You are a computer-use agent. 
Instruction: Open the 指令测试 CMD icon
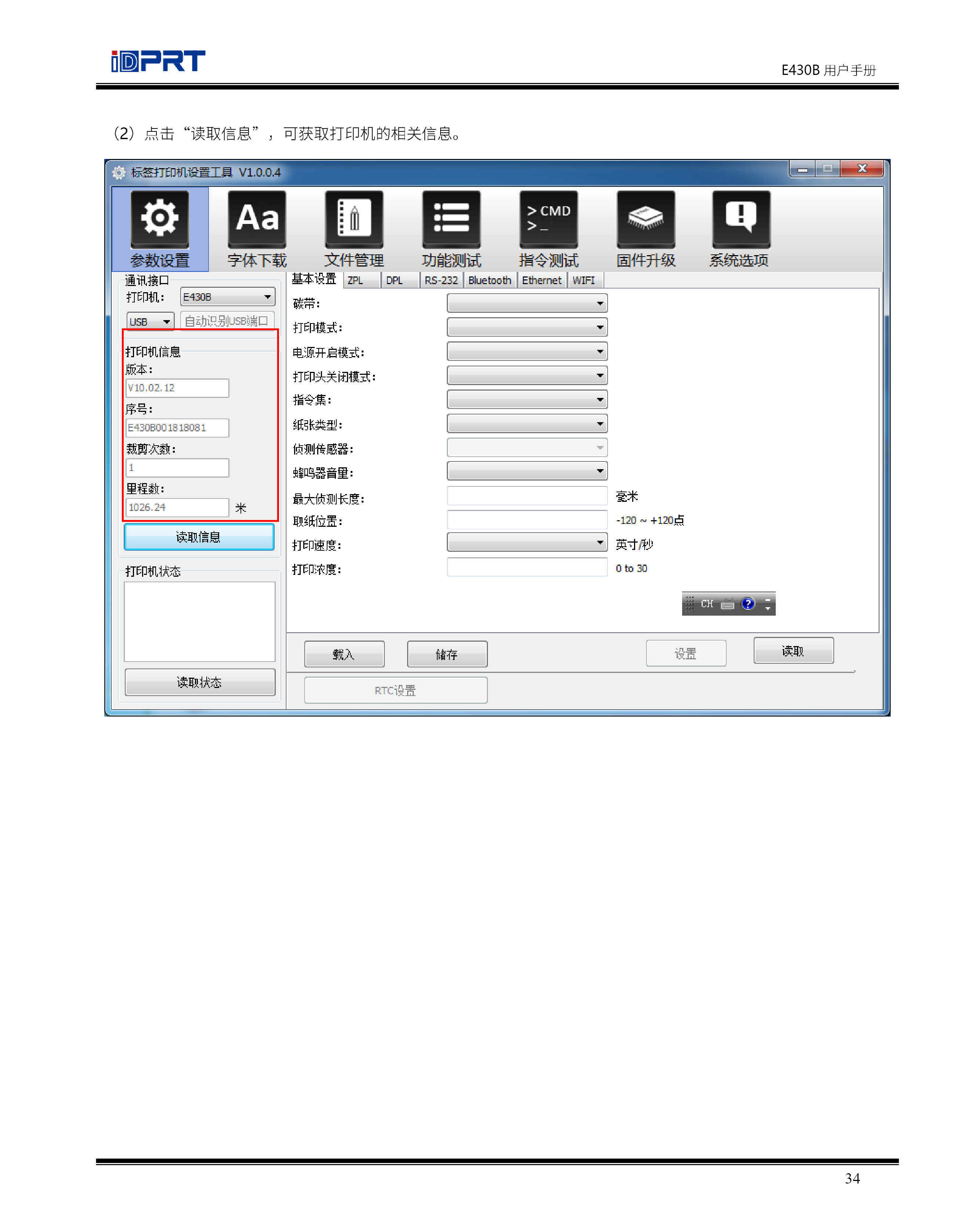click(548, 219)
